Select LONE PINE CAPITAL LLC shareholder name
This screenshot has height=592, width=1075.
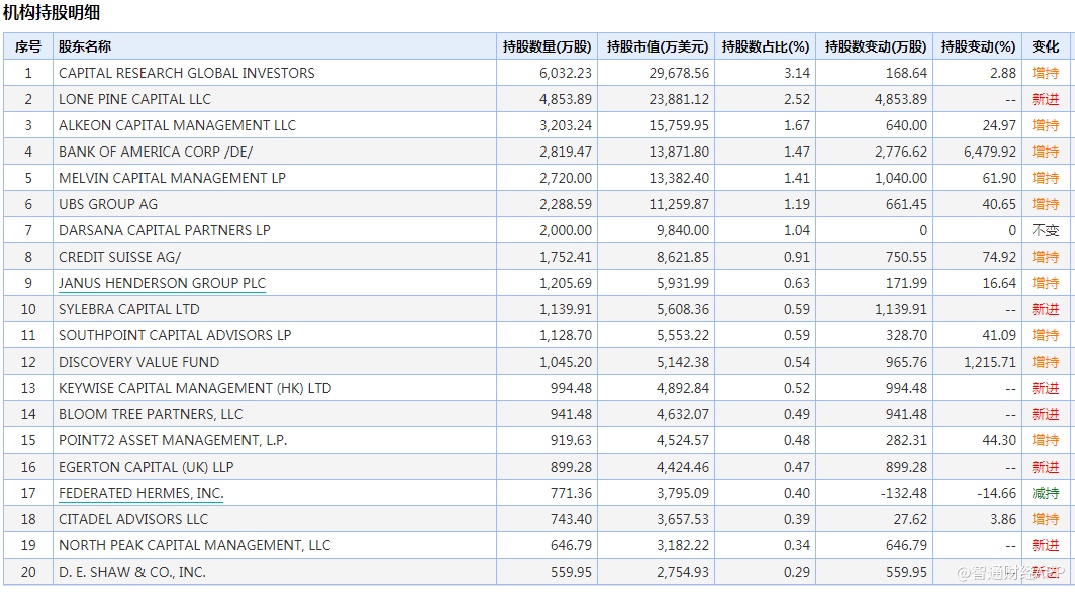click(x=135, y=99)
